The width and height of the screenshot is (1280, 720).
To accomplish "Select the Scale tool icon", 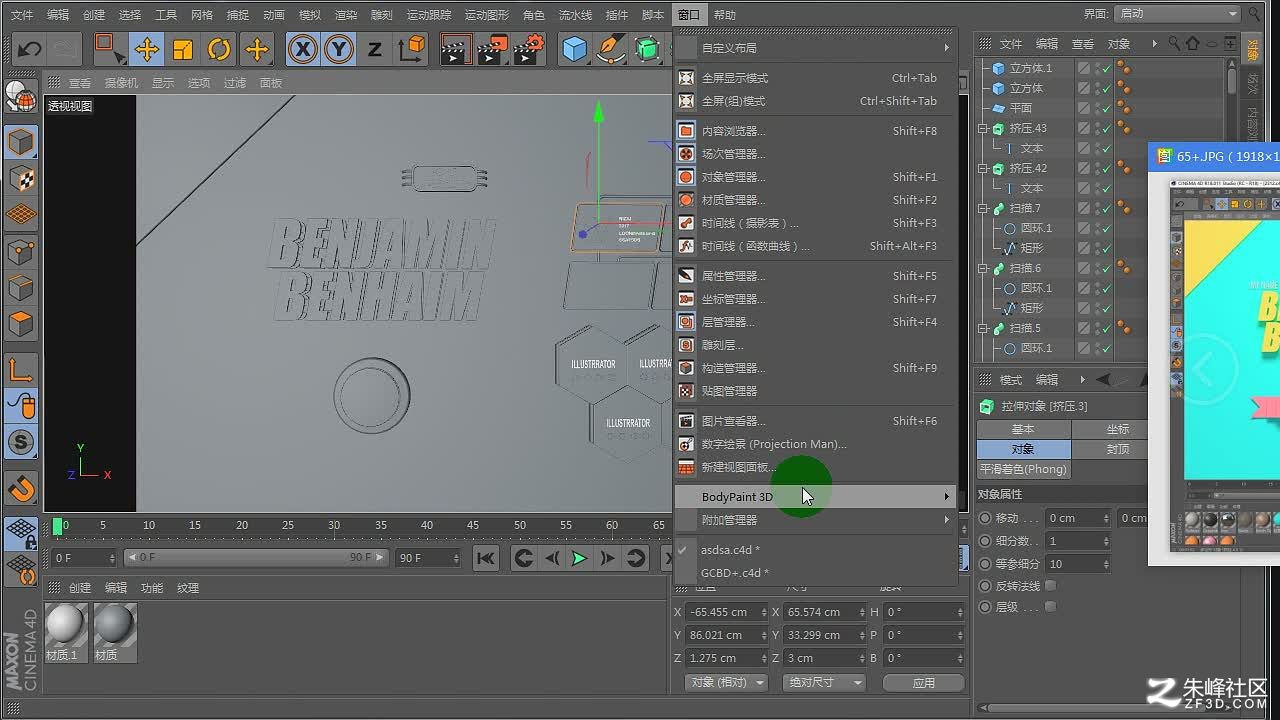I will (183, 49).
